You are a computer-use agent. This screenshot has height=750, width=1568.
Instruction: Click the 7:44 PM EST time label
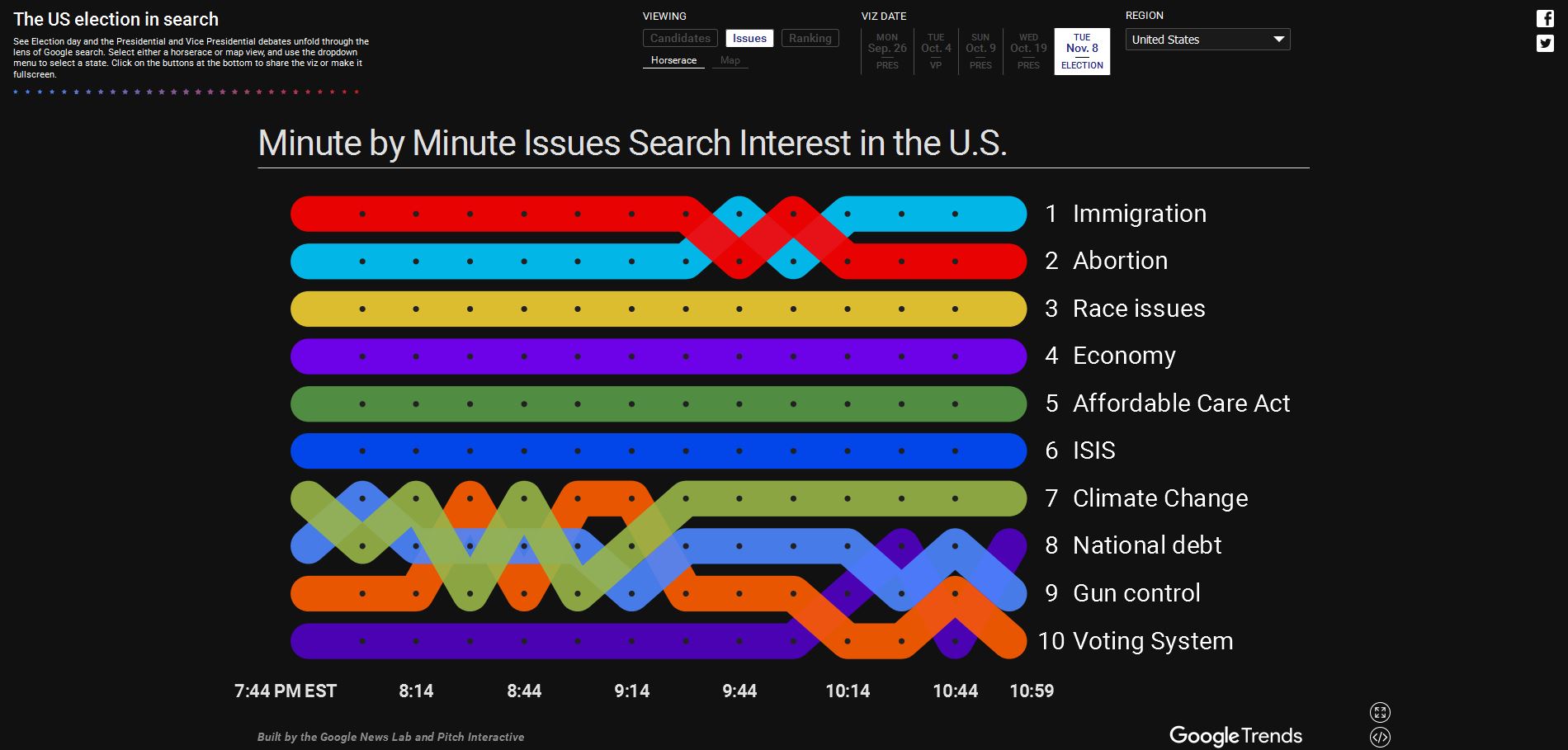pos(286,691)
